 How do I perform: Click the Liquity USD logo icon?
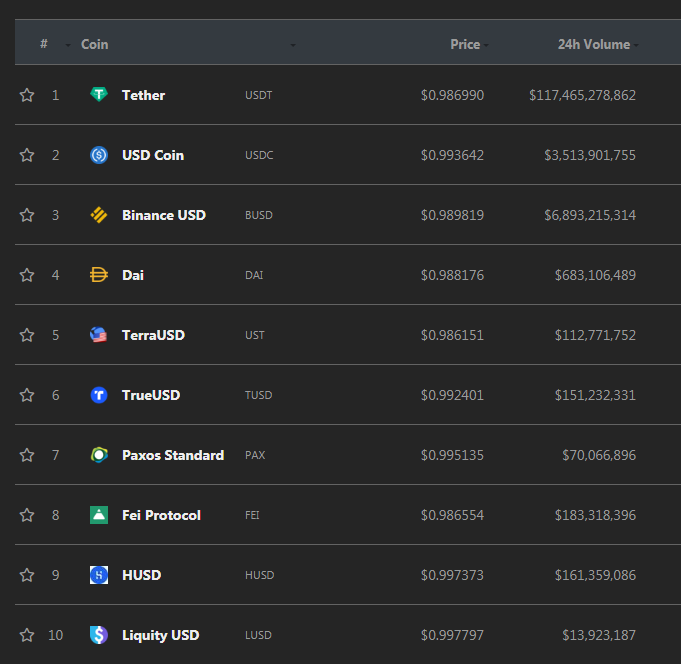tap(99, 635)
